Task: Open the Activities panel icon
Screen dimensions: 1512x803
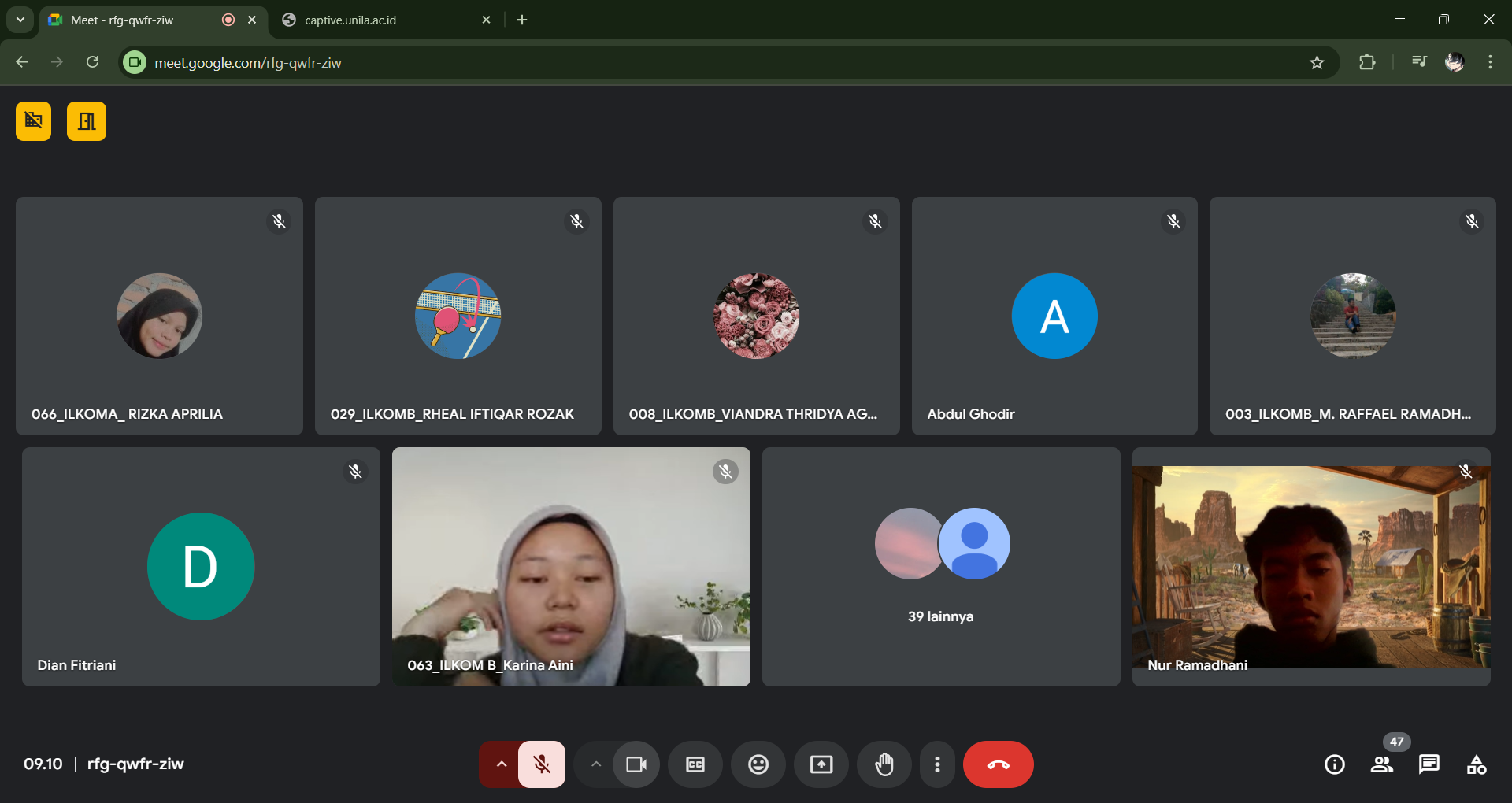Action: click(x=1476, y=764)
